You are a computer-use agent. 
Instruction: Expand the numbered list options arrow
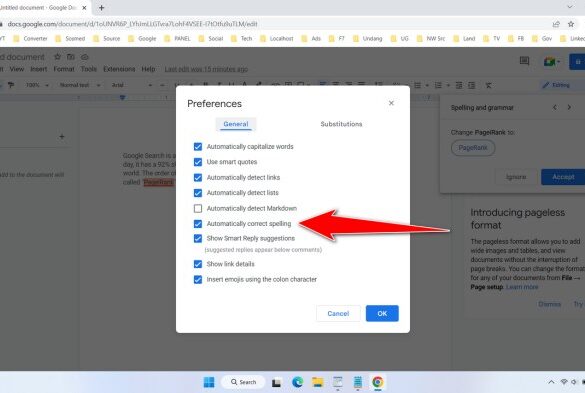tap(448, 85)
